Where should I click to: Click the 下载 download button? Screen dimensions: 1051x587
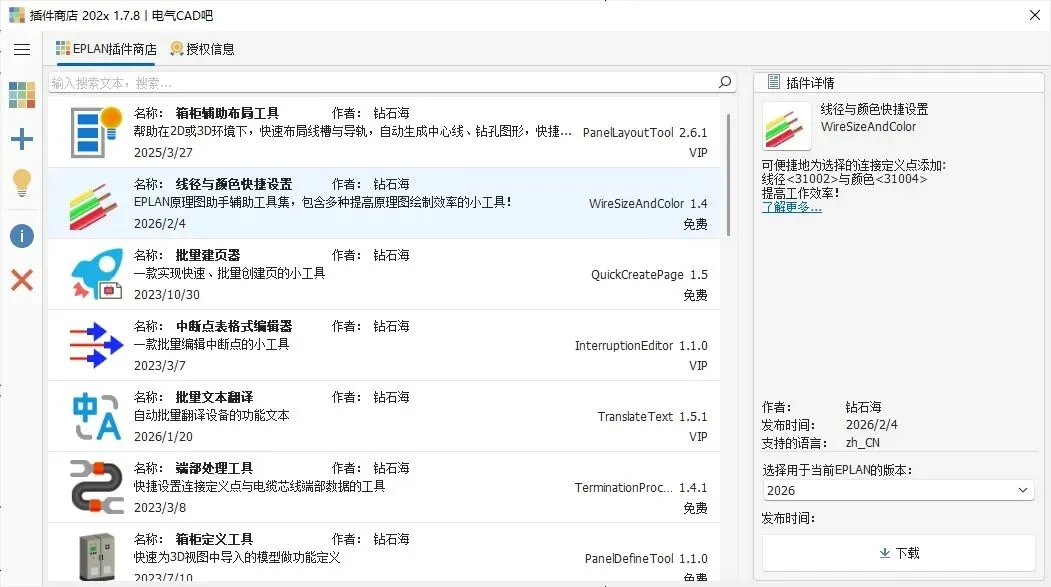pyautogui.click(x=899, y=553)
